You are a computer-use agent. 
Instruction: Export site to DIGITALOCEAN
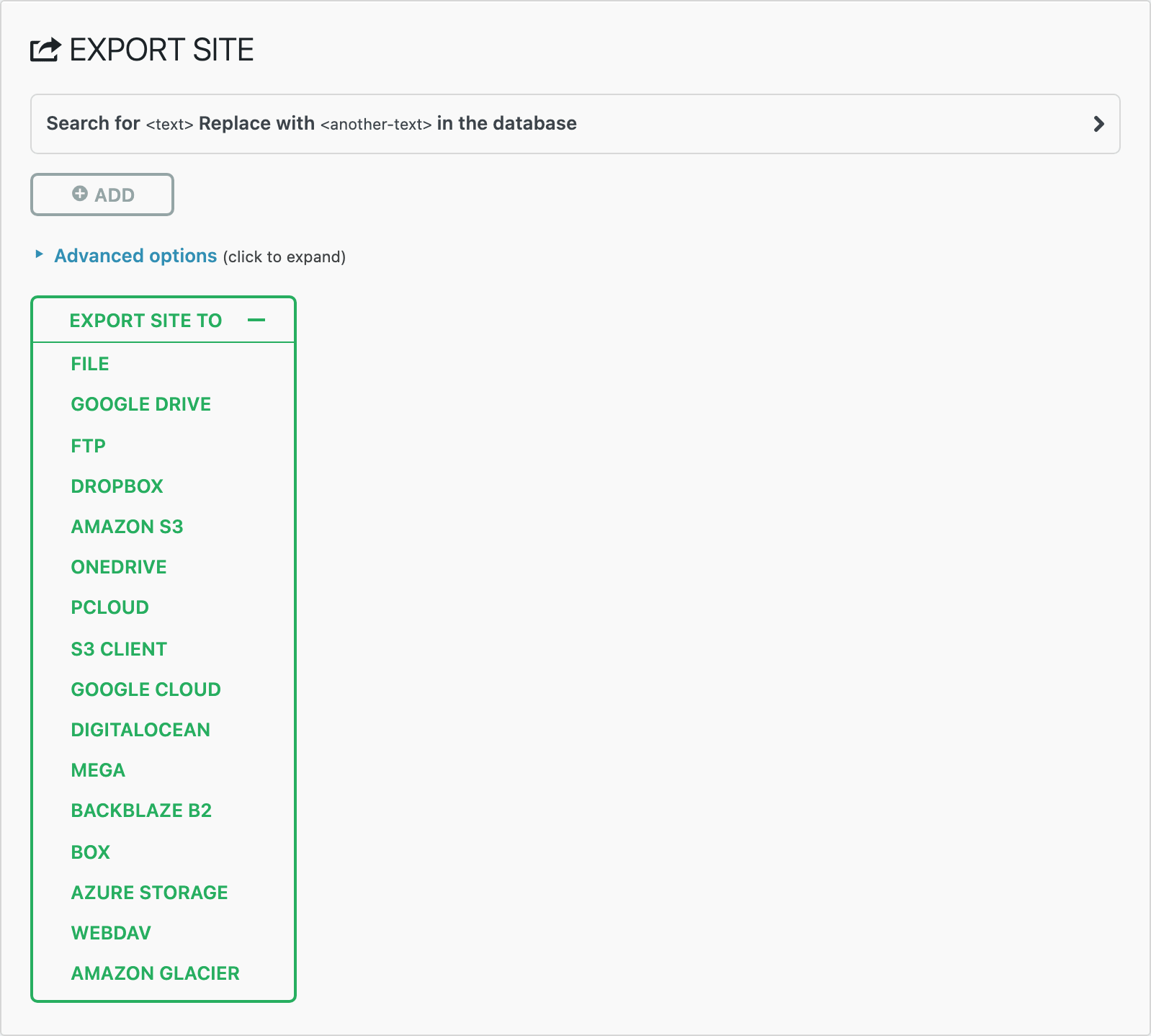pos(141,730)
